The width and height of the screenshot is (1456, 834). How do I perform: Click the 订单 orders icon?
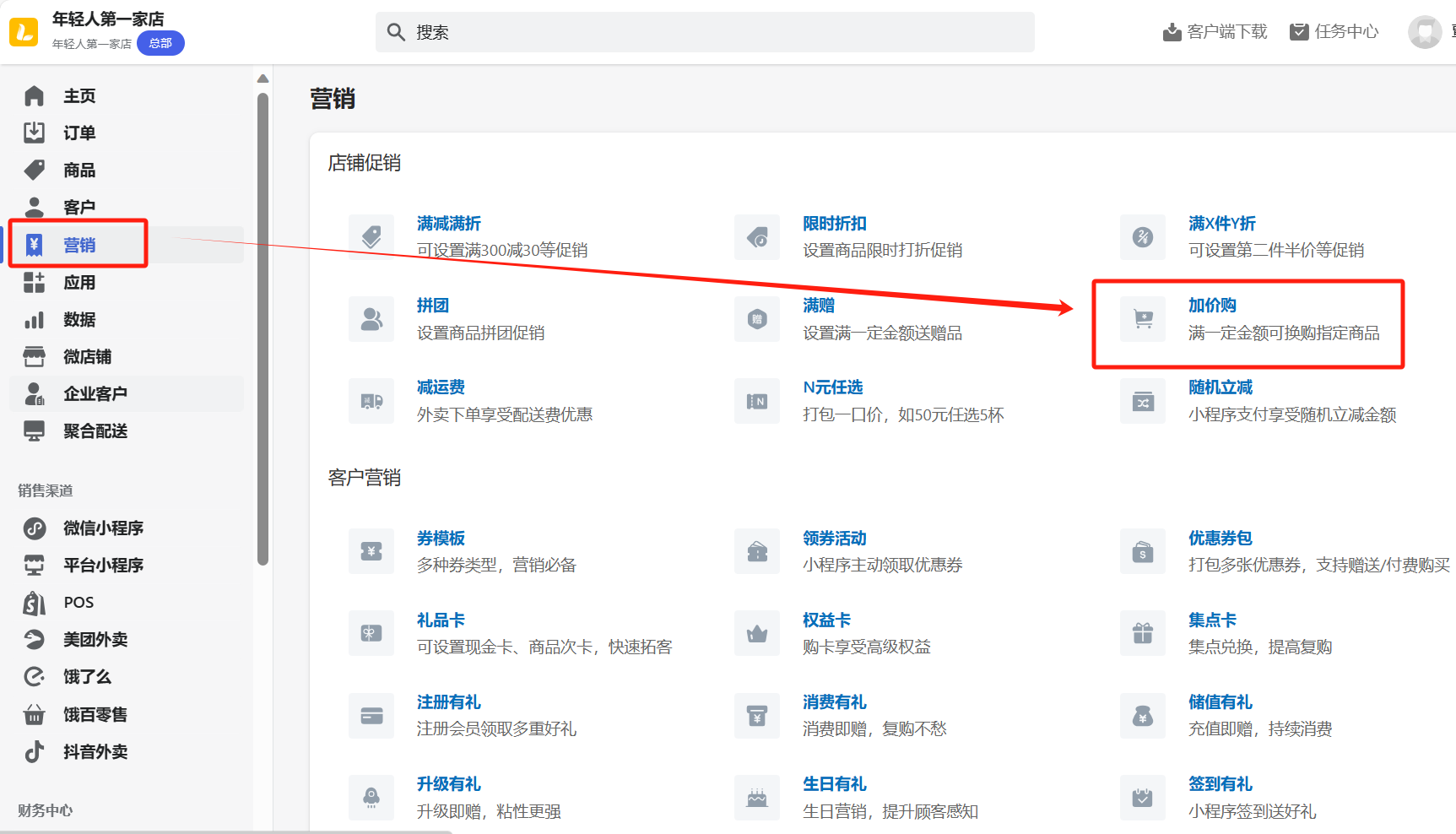(34, 133)
